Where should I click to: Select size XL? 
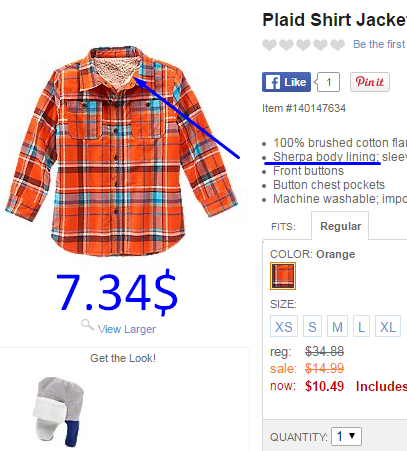click(x=388, y=326)
